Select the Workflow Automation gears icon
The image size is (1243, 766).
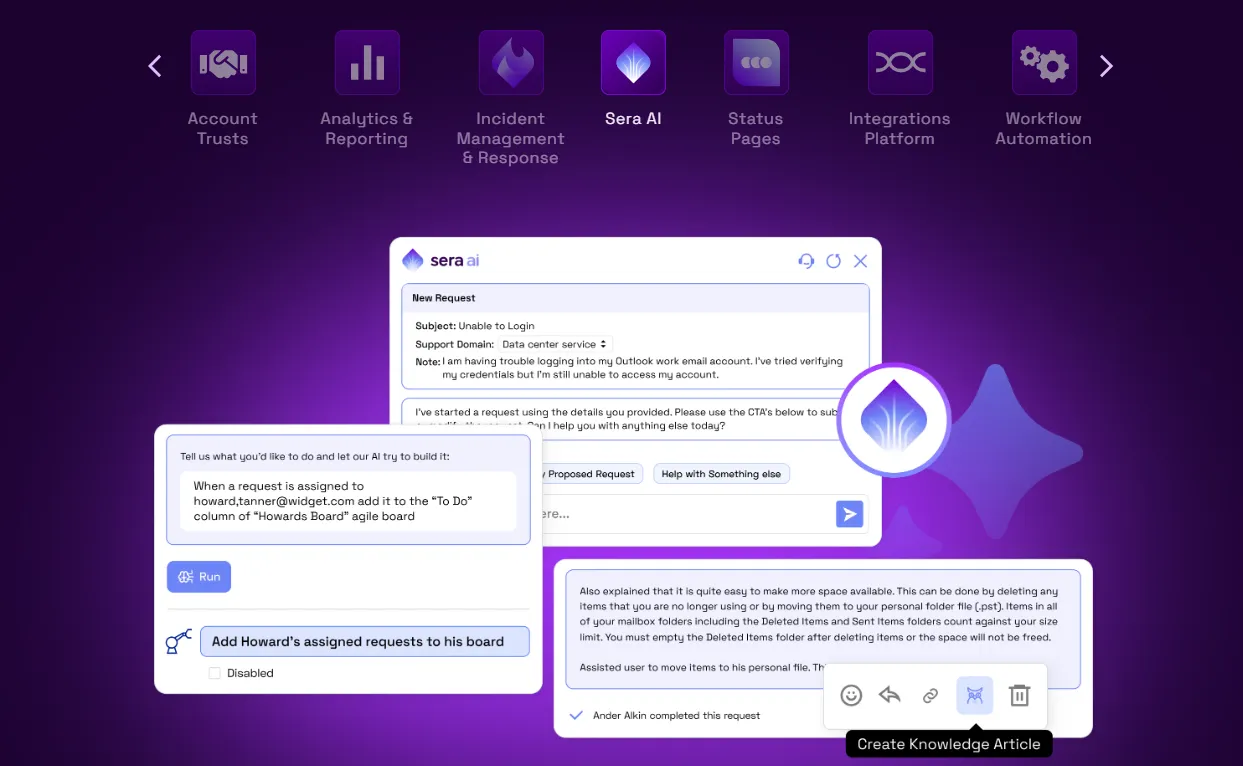point(1044,63)
